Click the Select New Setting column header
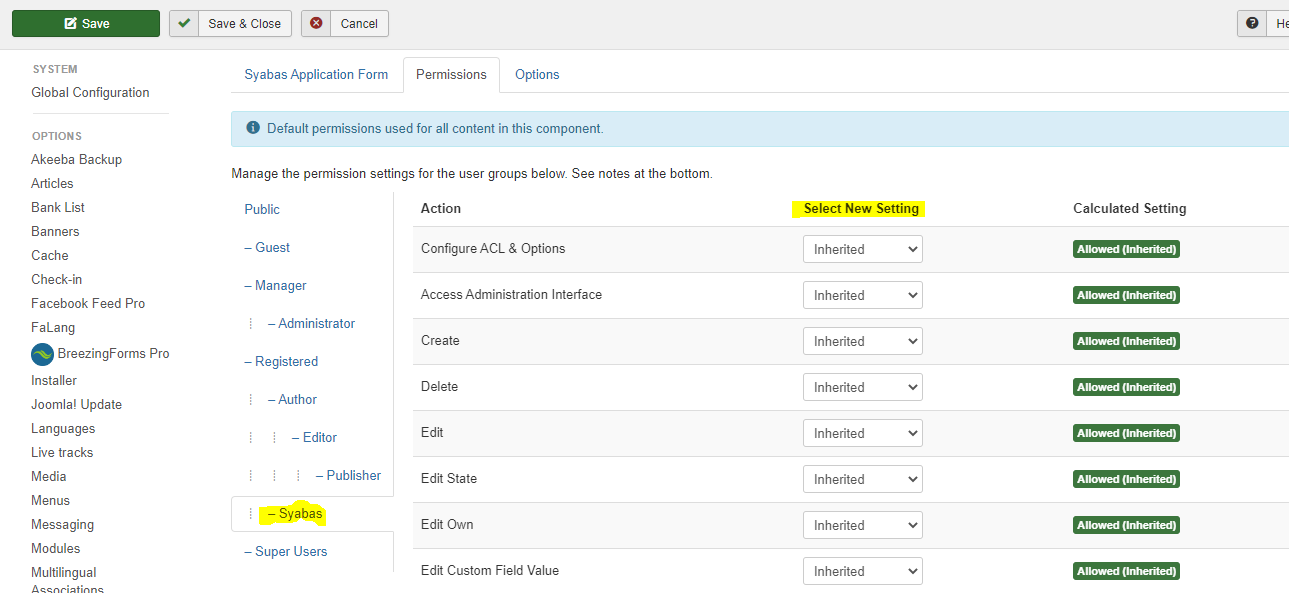The height and width of the screenshot is (593, 1289). (x=861, y=208)
